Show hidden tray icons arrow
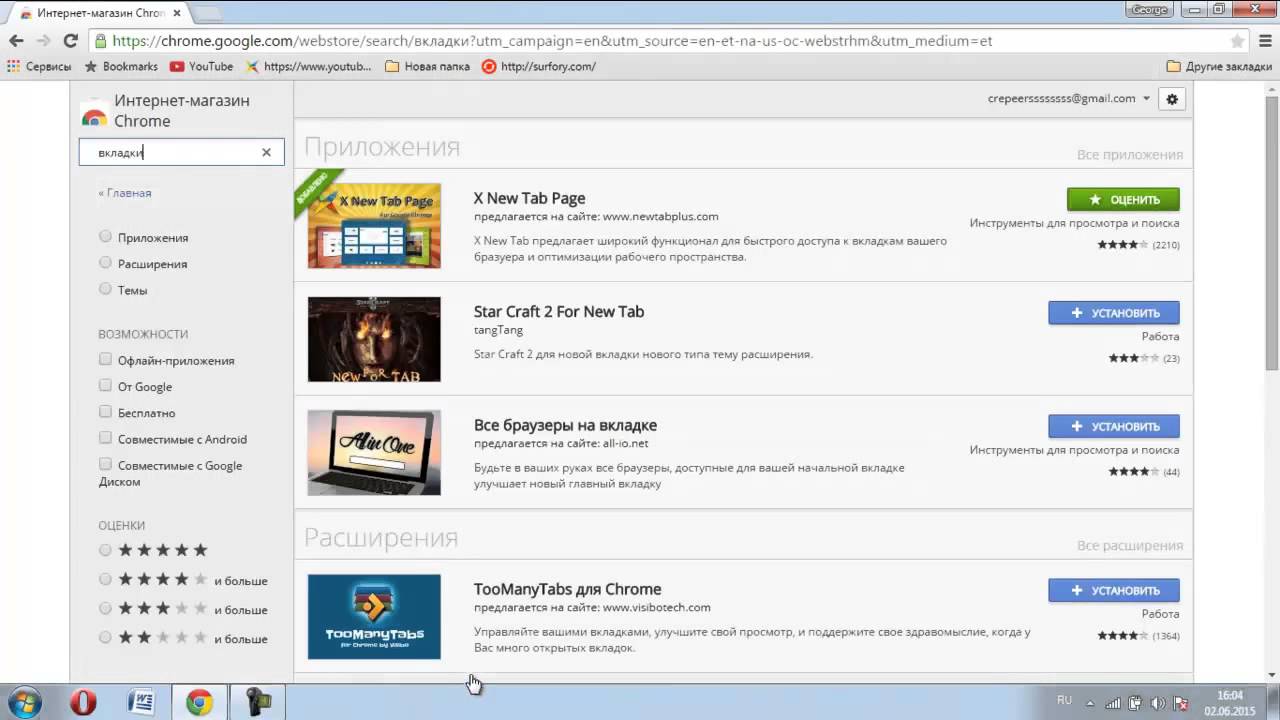The height and width of the screenshot is (720, 1280). (x=1090, y=703)
